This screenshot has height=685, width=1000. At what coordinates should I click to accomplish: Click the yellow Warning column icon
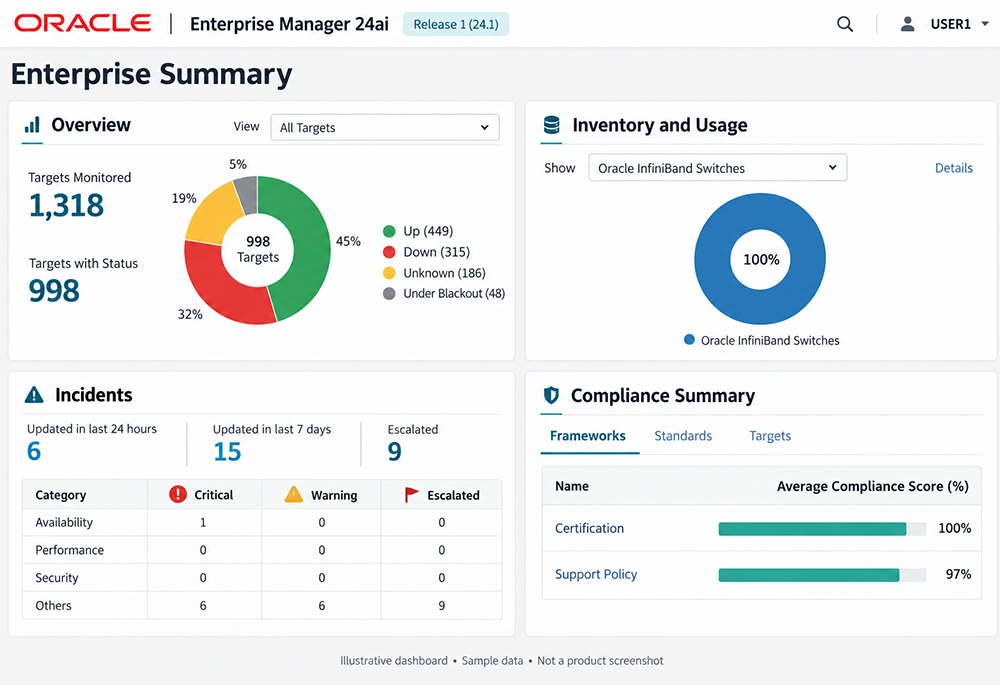[293, 494]
